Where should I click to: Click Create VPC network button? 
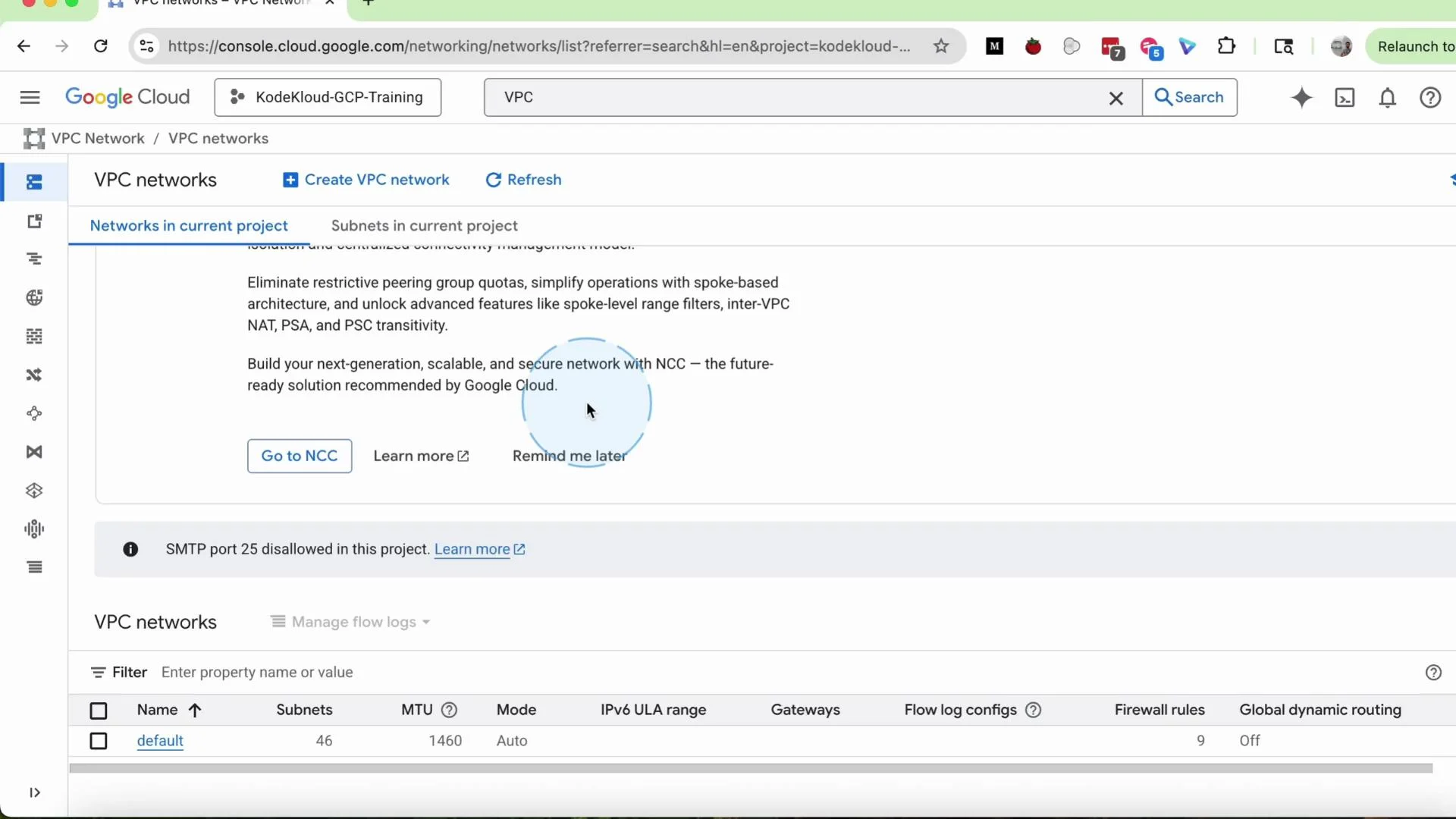366,180
